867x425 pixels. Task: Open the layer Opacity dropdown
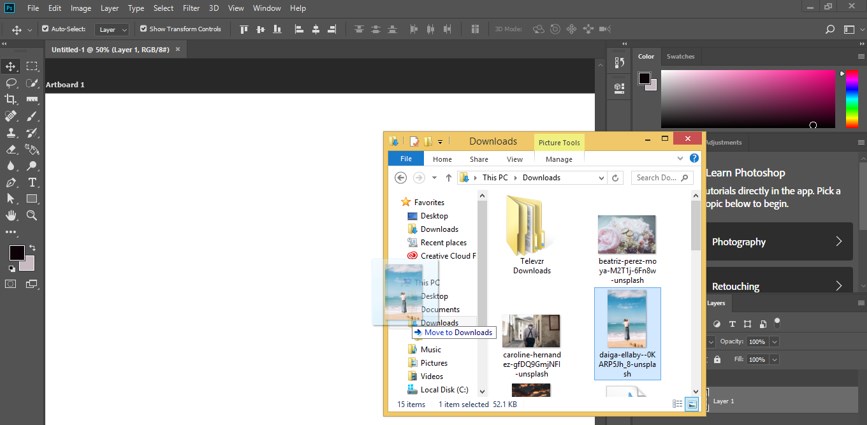coord(773,342)
